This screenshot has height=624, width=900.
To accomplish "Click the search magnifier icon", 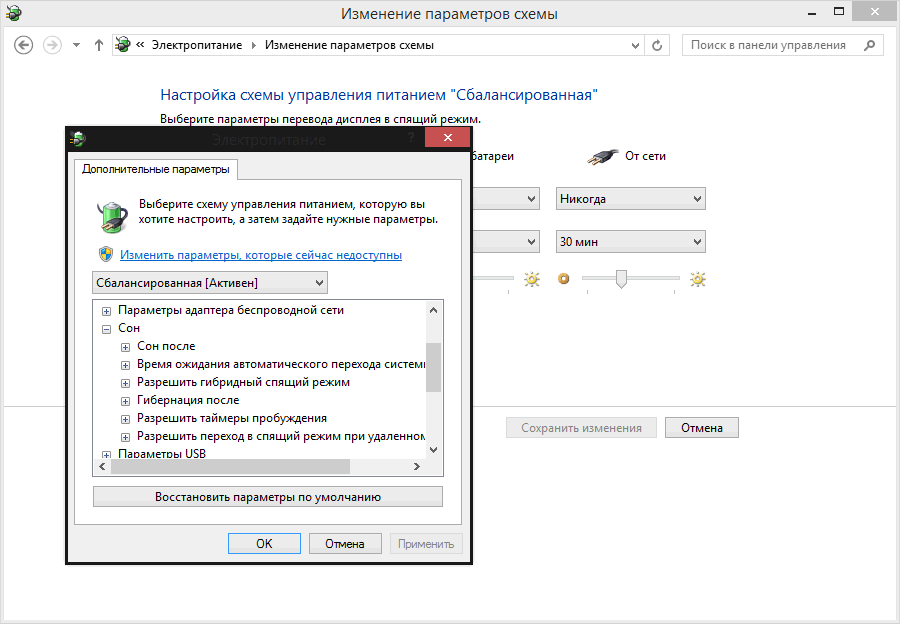I will [x=870, y=45].
